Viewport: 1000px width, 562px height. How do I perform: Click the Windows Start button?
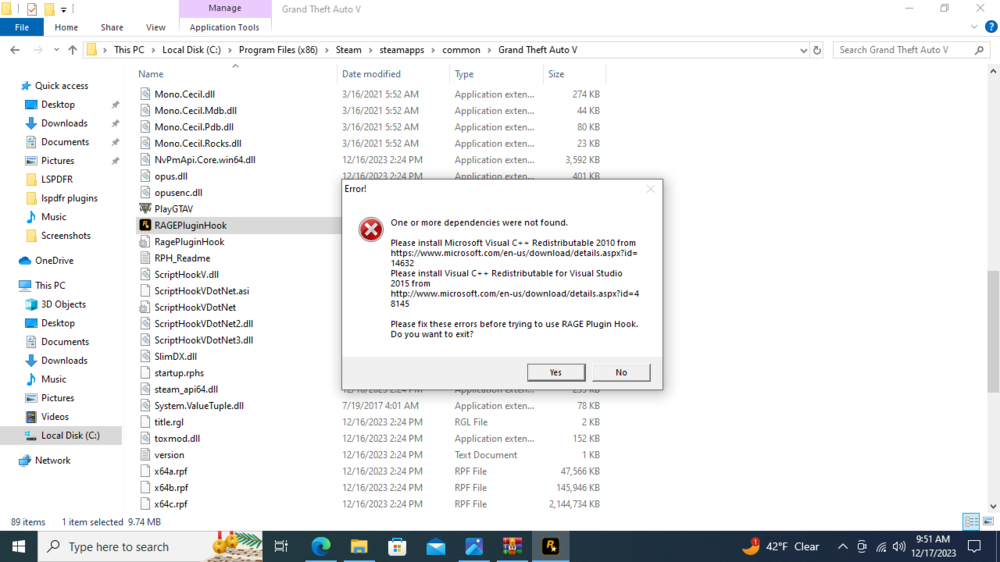(18, 547)
